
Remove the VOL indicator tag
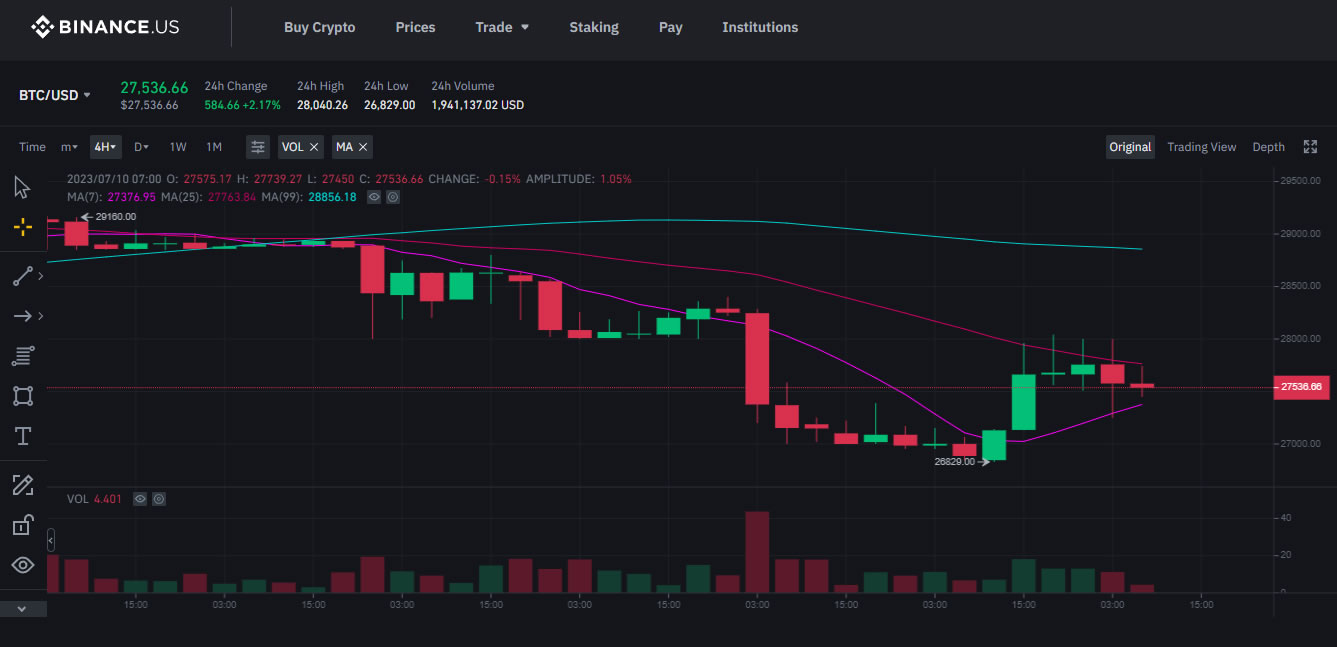[314, 147]
